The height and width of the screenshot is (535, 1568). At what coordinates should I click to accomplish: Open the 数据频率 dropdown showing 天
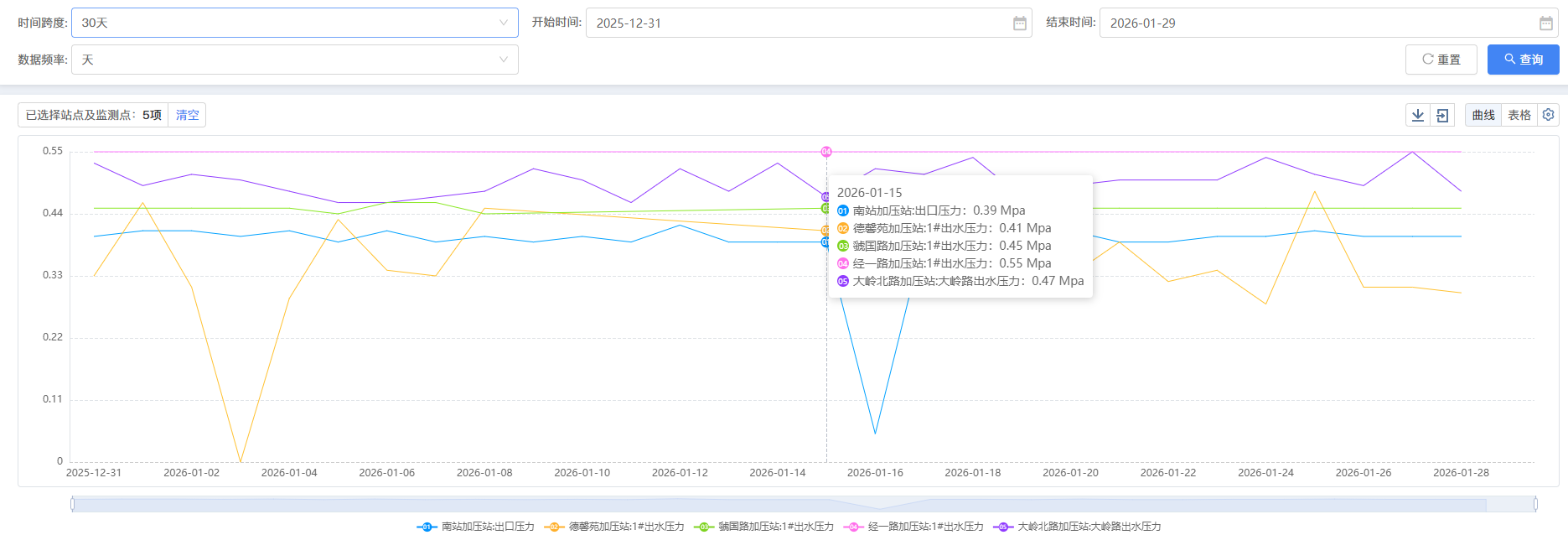point(294,60)
